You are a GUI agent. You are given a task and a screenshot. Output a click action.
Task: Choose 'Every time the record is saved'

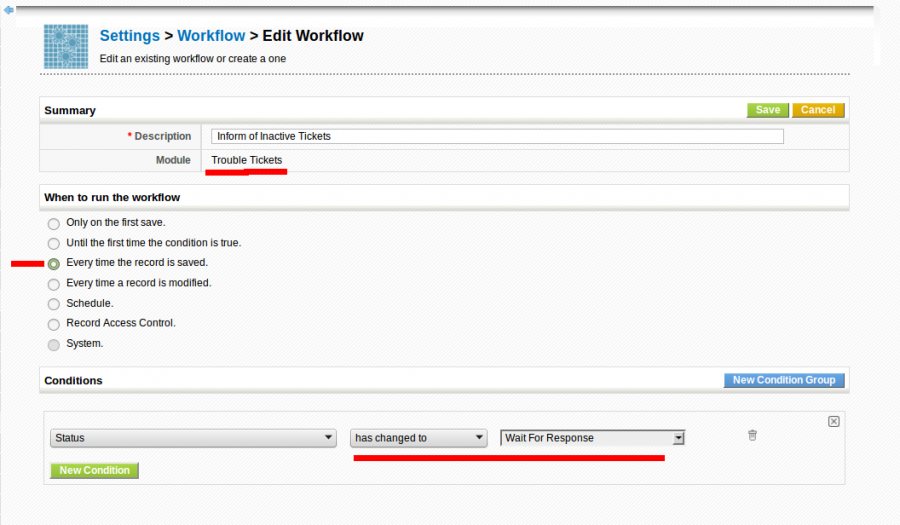(x=54, y=264)
